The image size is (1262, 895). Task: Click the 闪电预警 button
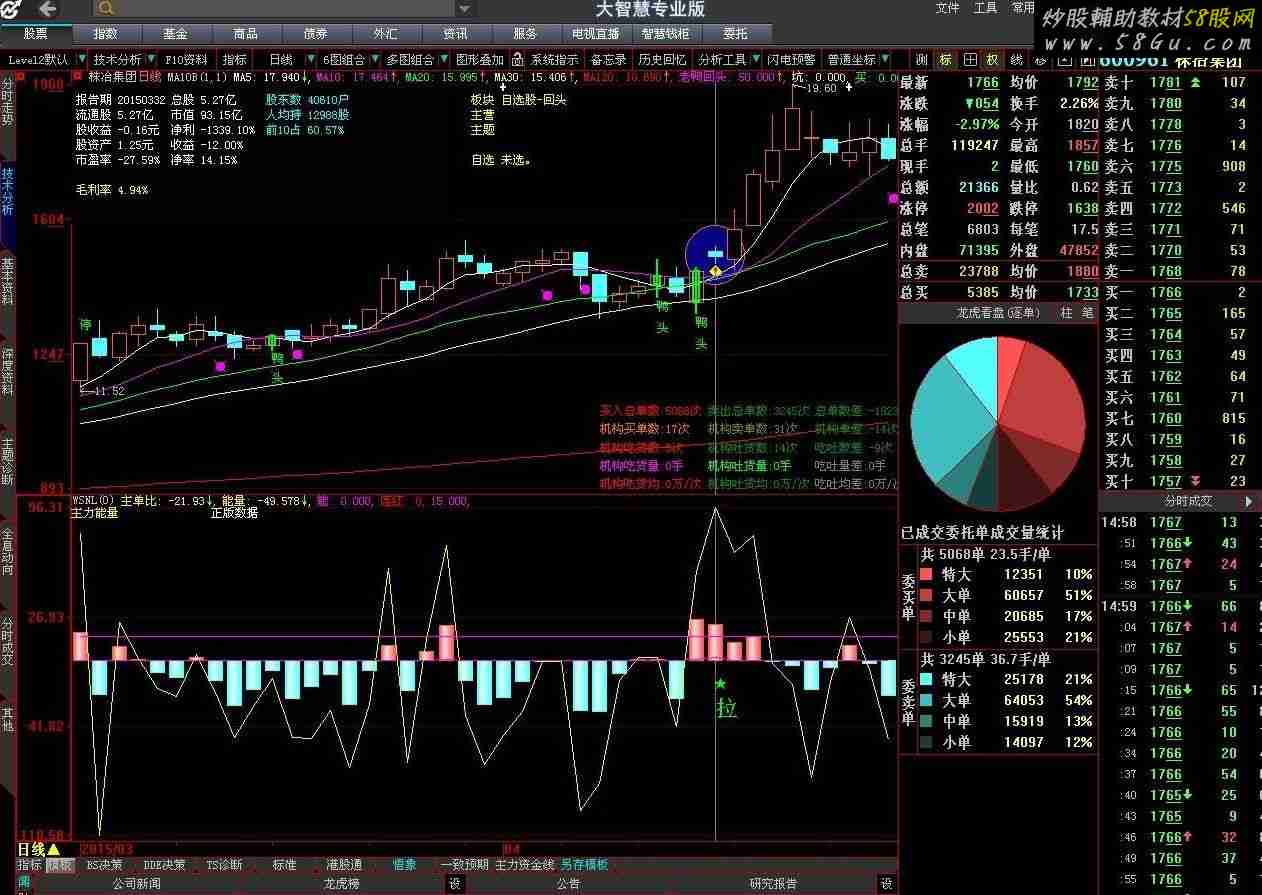(791, 60)
